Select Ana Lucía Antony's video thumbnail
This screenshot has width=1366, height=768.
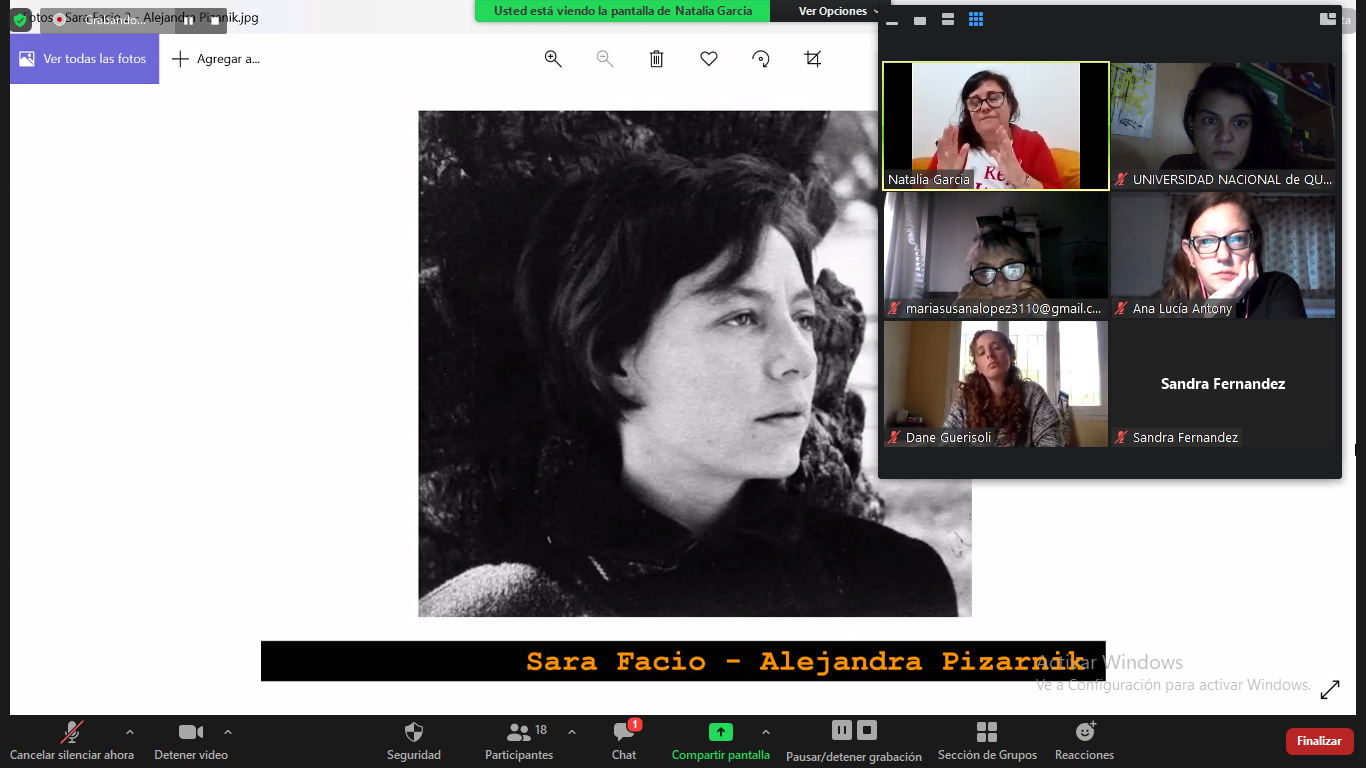[x=1223, y=255]
